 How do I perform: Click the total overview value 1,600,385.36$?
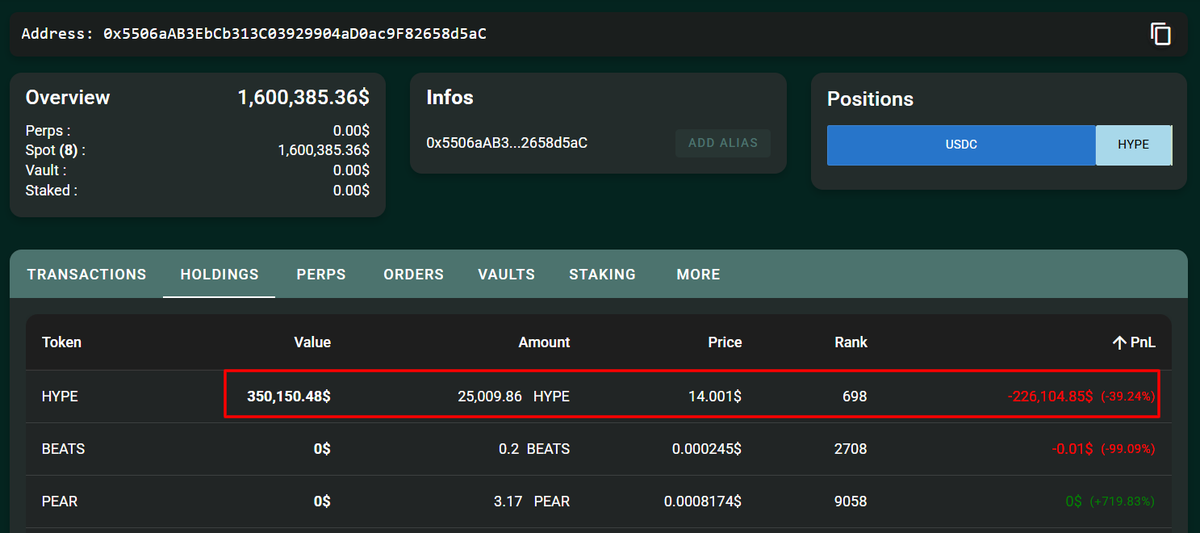pos(303,98)
